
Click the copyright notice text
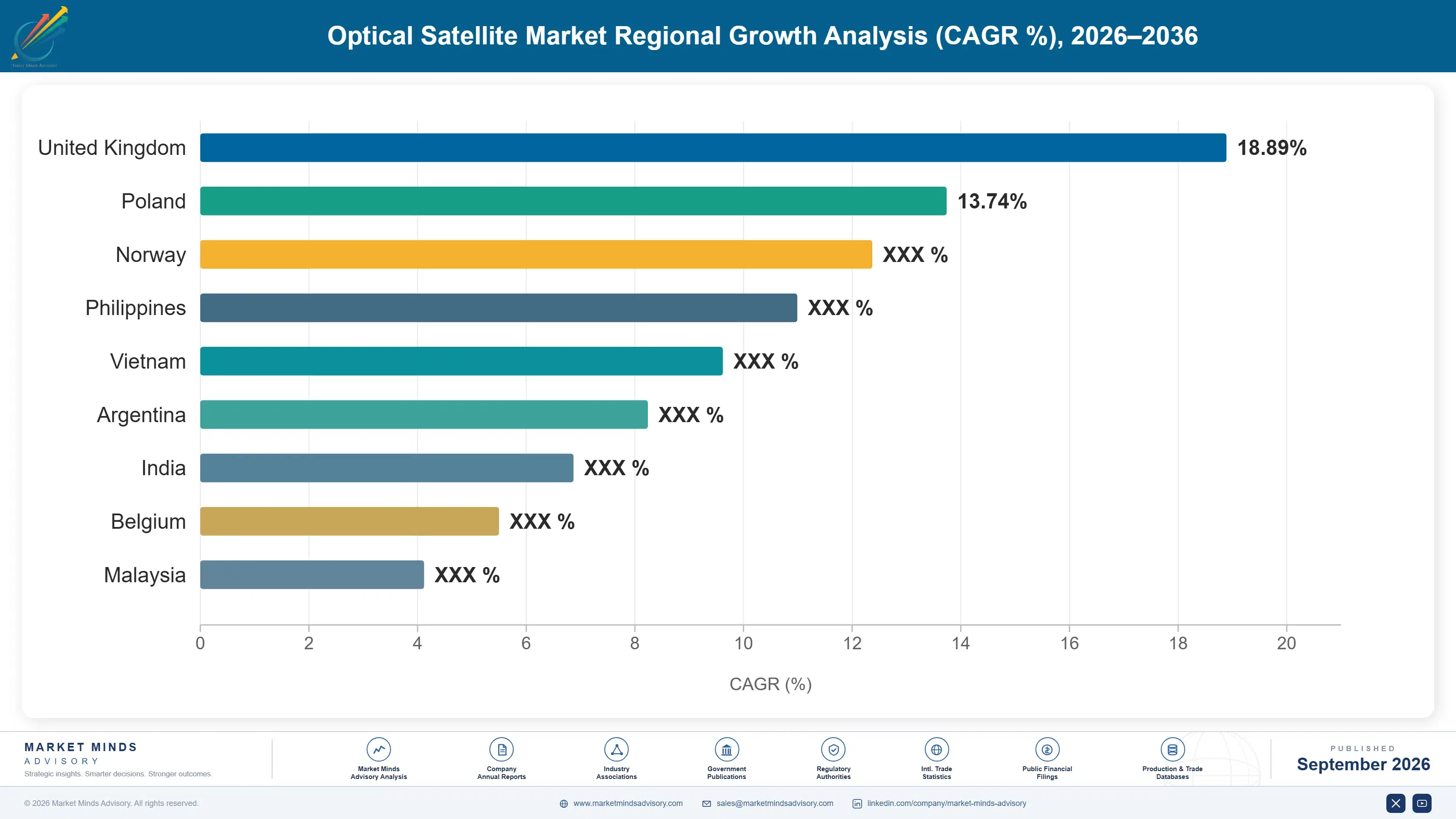coord(111,803)
